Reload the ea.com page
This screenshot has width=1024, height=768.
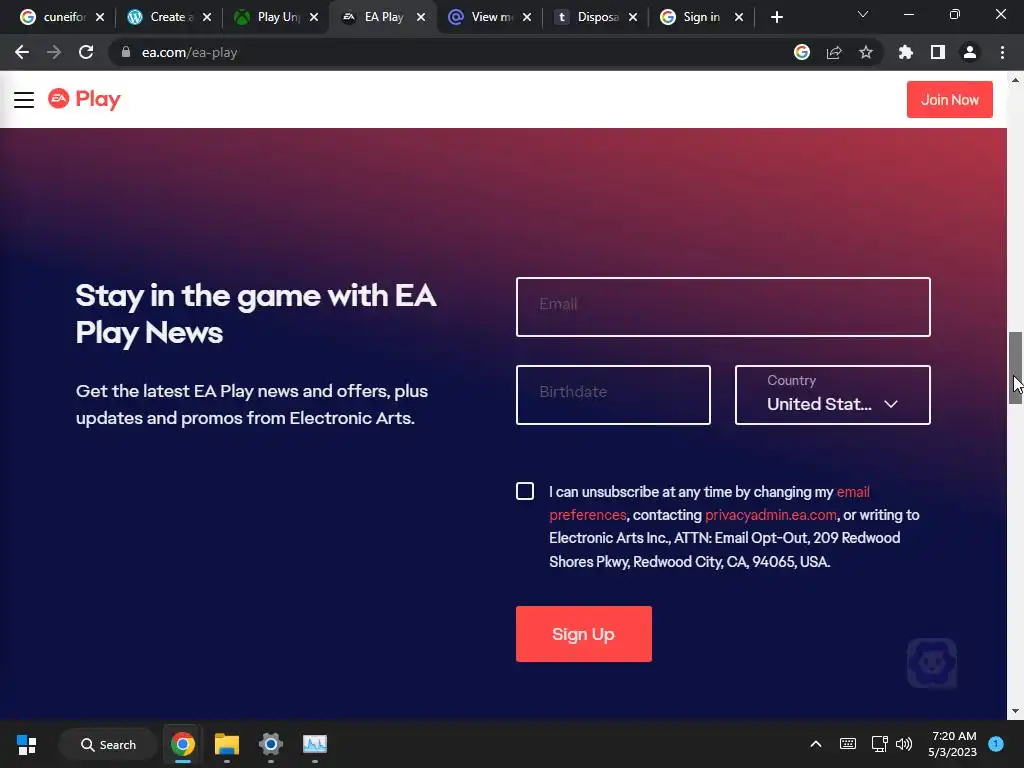(86, 52)
